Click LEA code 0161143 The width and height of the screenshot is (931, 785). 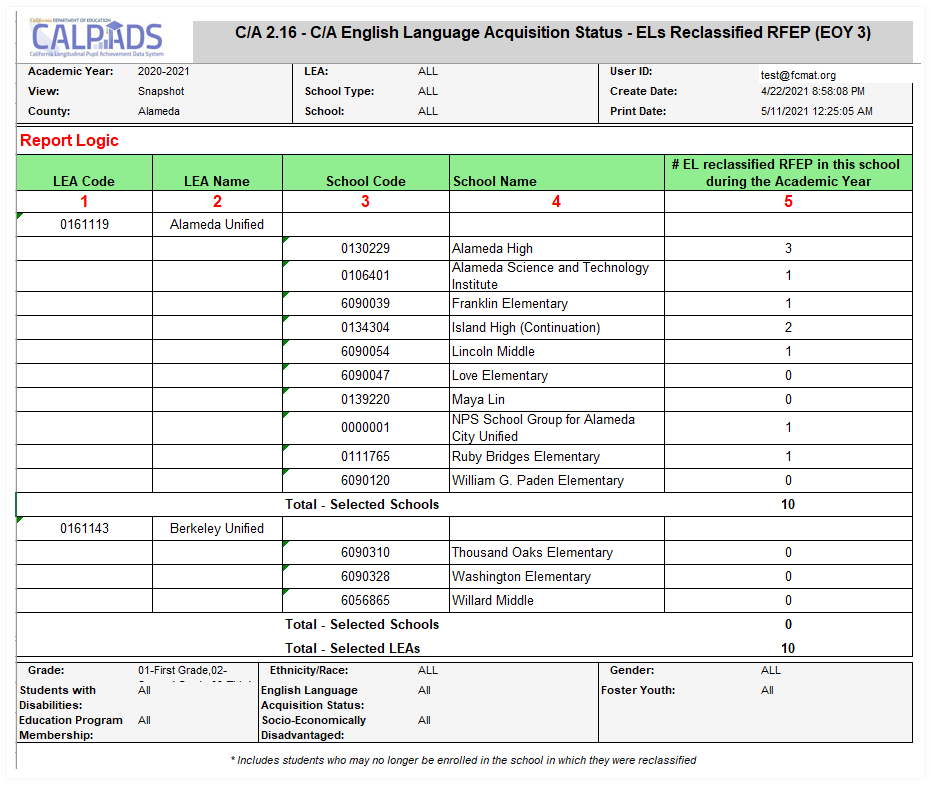(x=84, y=529)
